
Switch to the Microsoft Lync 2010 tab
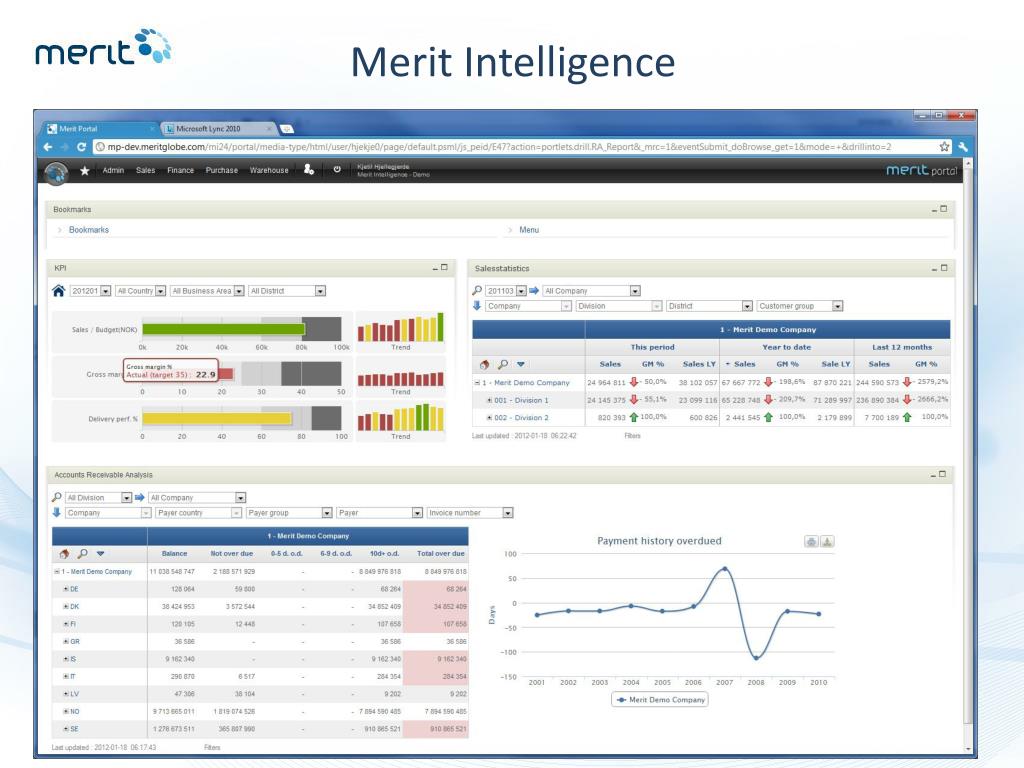[x=219, y=129]
